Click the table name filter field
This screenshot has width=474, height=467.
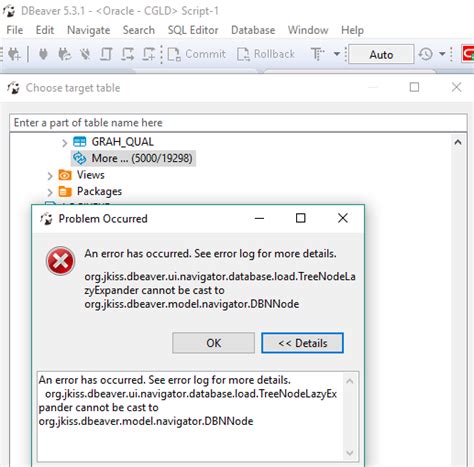pos(238,123)
